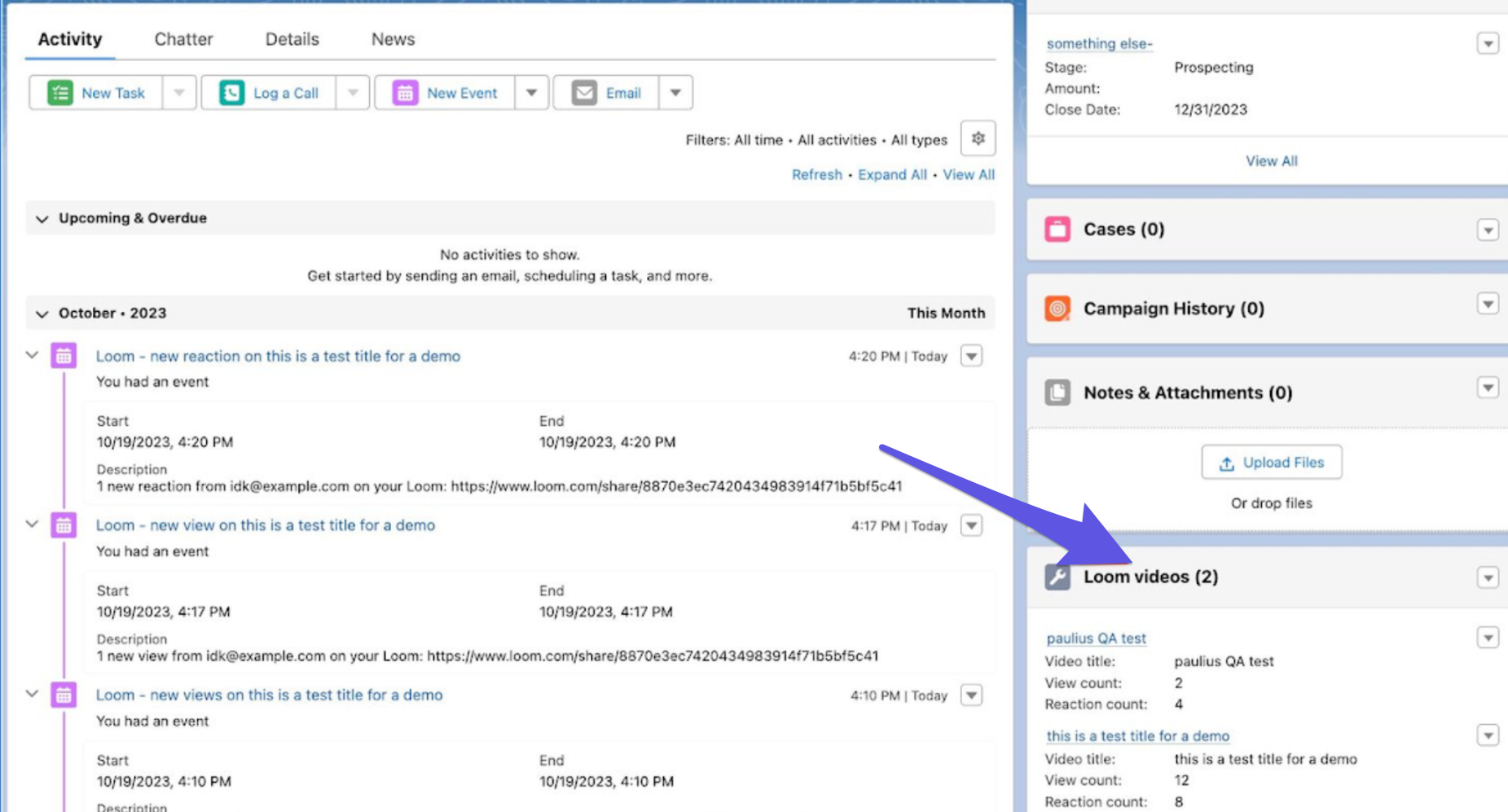Click the Loom videos wrench icon
1508x812 pixels.
tap(1057, 577)
